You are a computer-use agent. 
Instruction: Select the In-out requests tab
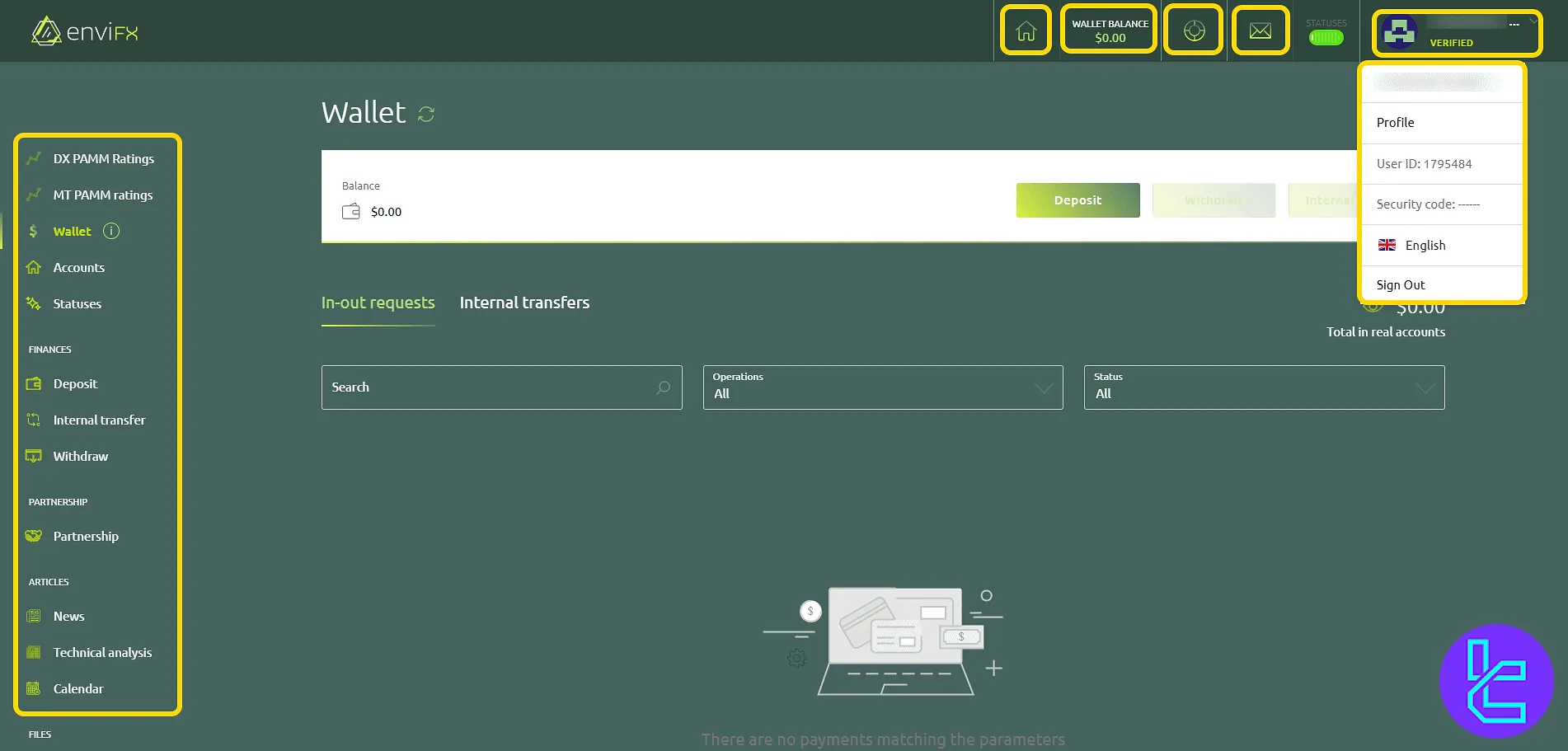[x=378, y=303]
